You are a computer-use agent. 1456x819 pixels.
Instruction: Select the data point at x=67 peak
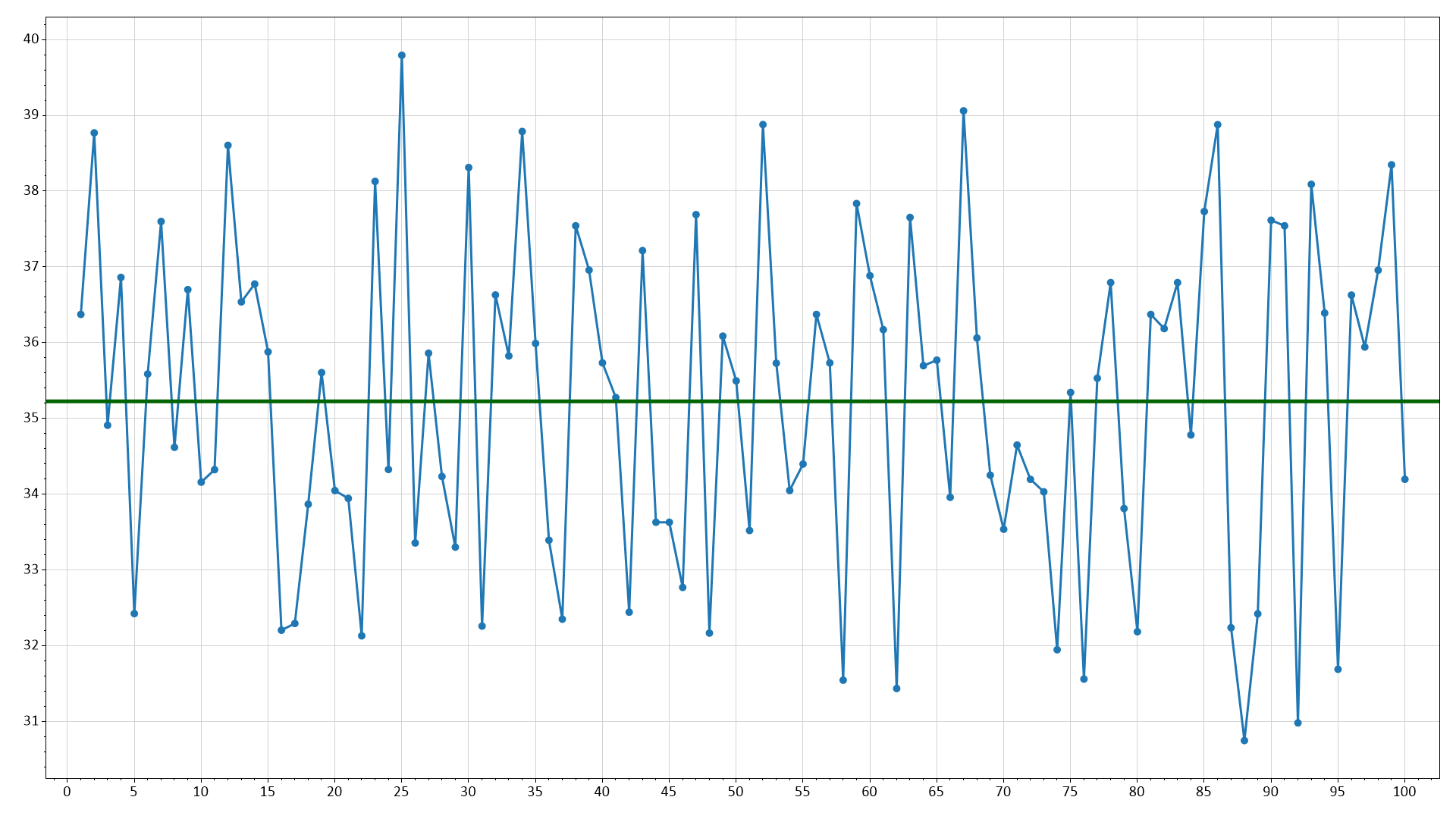pos(964,111)
